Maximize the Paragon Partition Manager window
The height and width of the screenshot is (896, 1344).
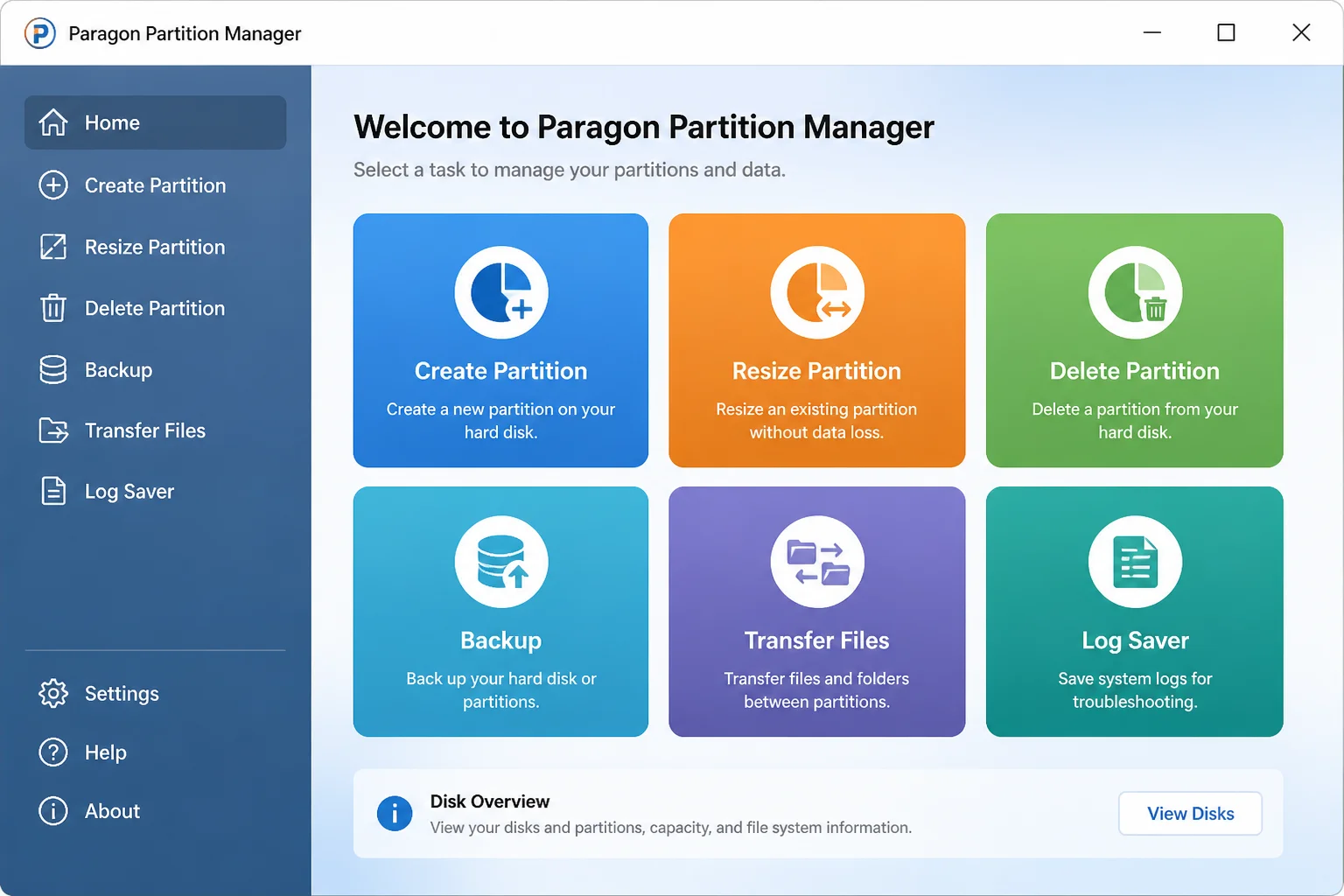(x=1227, y=32)
